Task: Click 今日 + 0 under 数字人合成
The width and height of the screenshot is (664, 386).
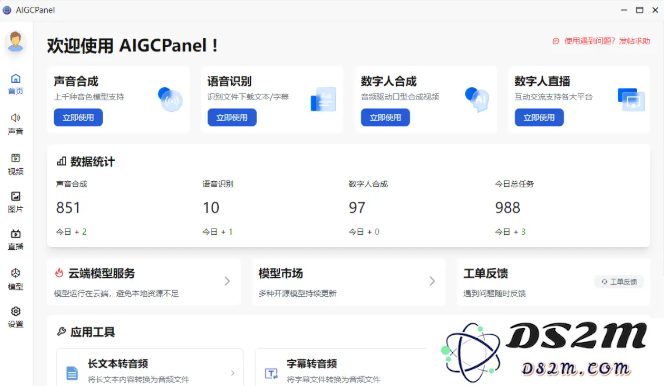Action: click(364, 232)
